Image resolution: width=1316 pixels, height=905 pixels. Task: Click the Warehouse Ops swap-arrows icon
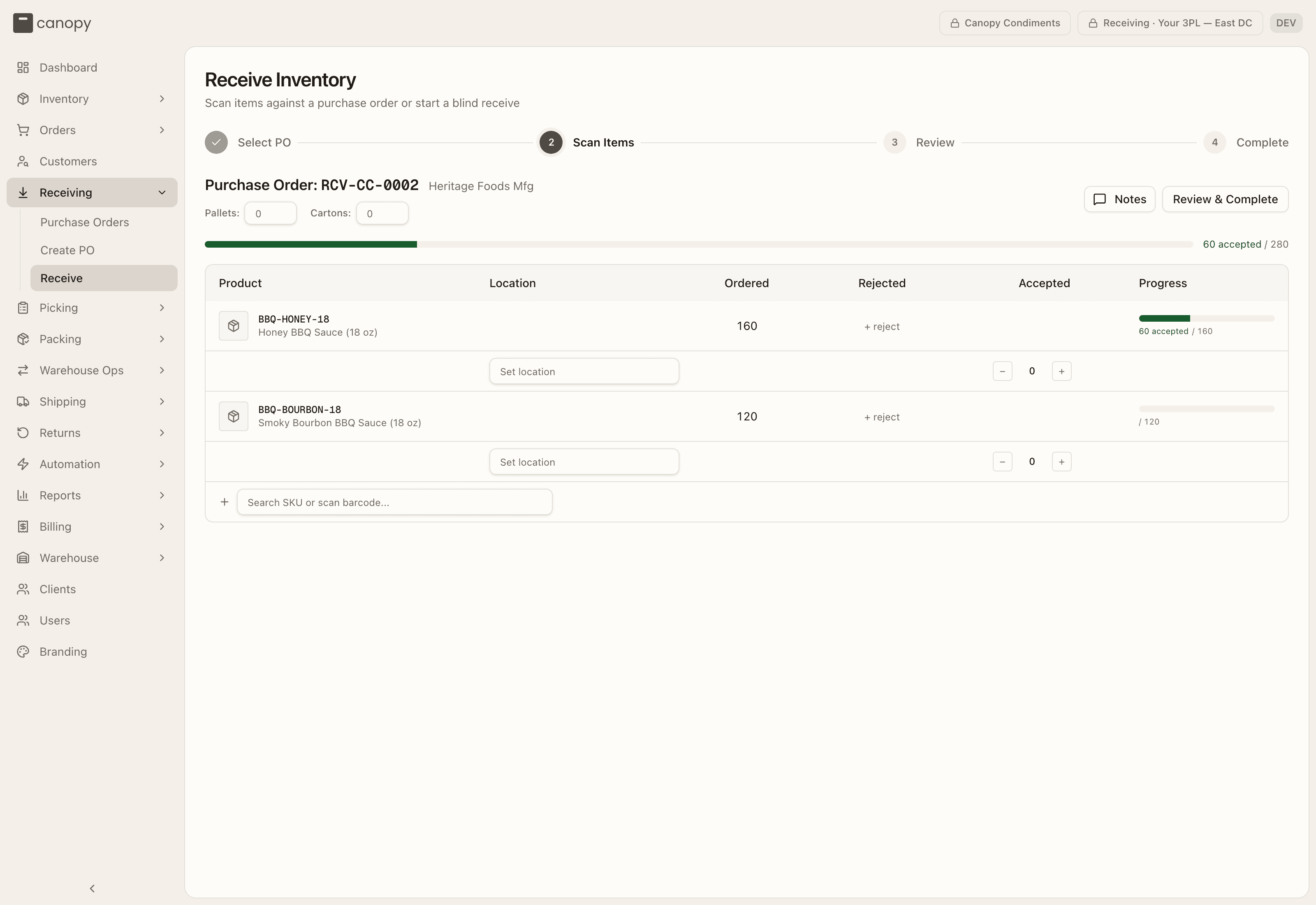pyautogui.click(x=23, y=370)
